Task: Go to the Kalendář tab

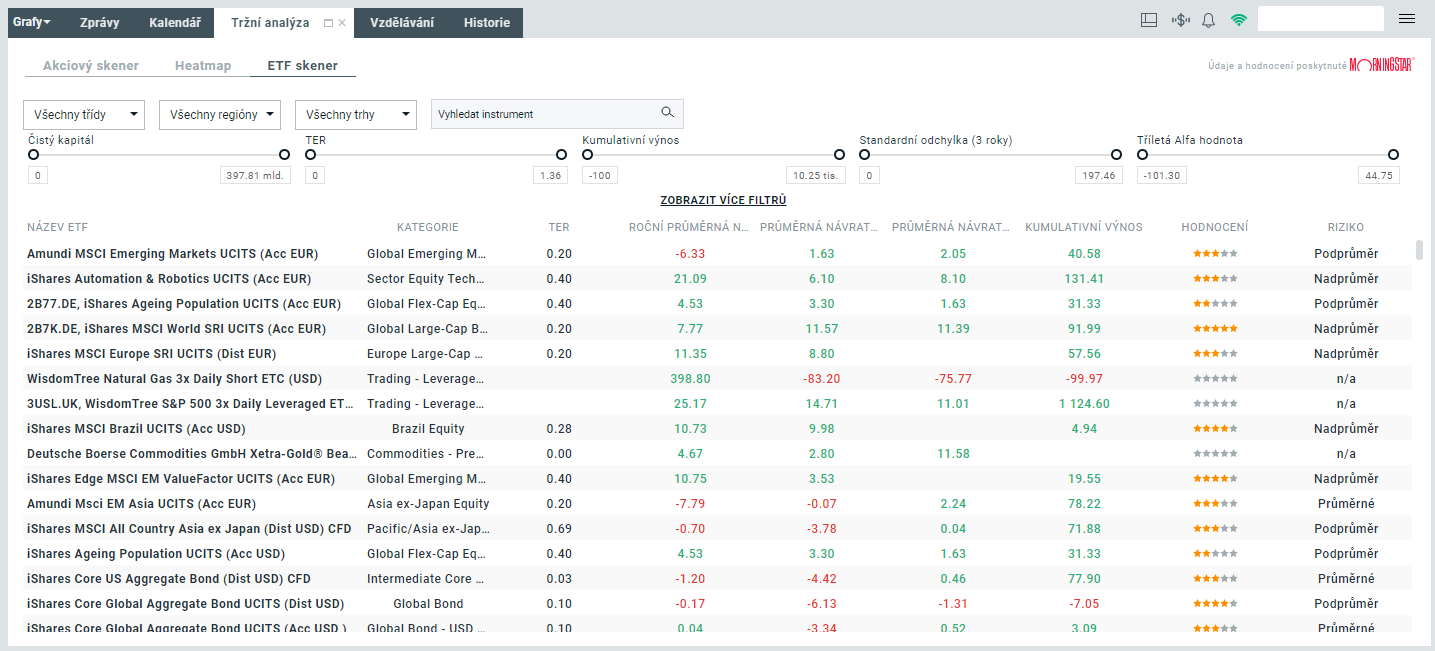Action: [175, 22]
